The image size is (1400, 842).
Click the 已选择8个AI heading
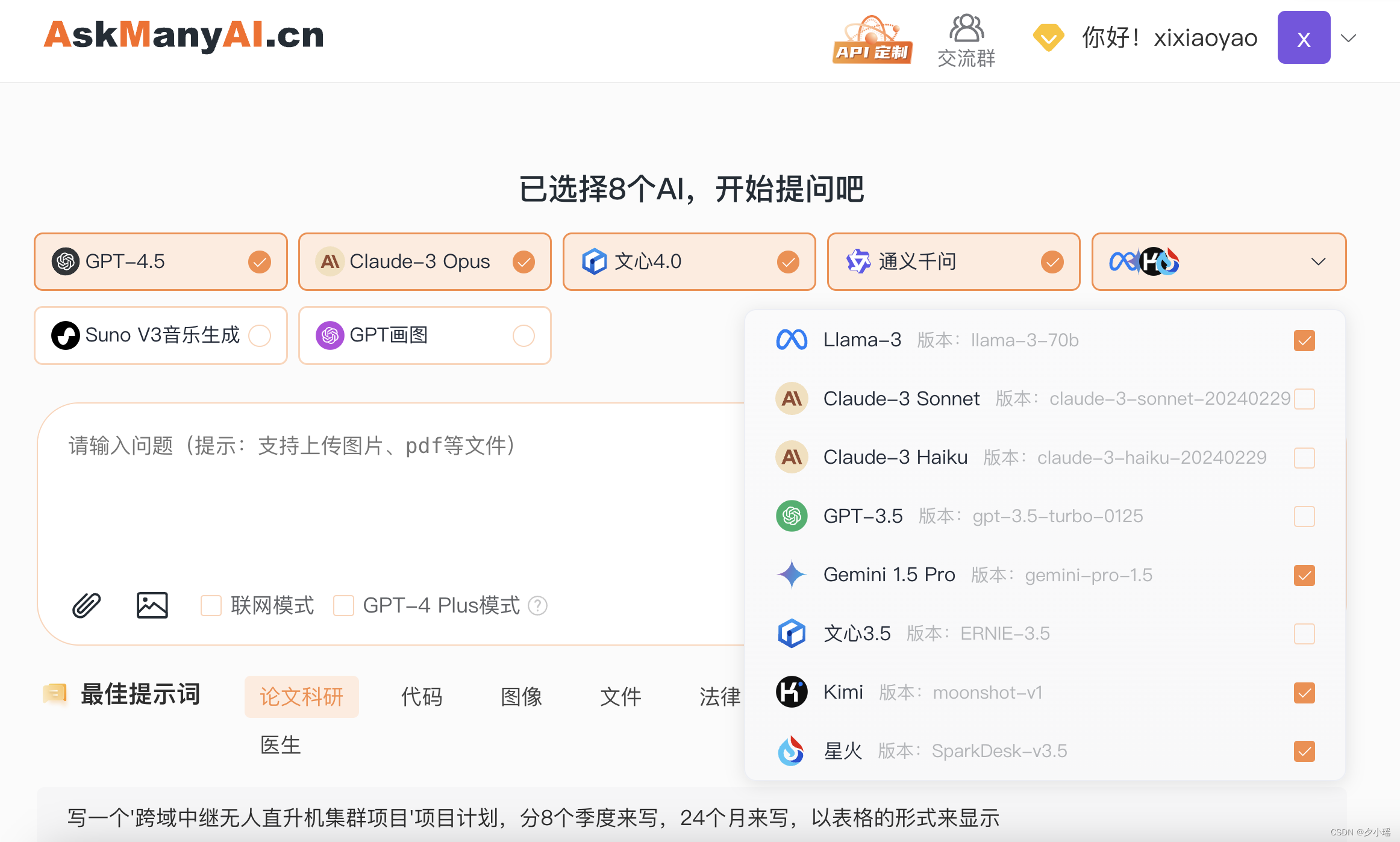(692, 189)
